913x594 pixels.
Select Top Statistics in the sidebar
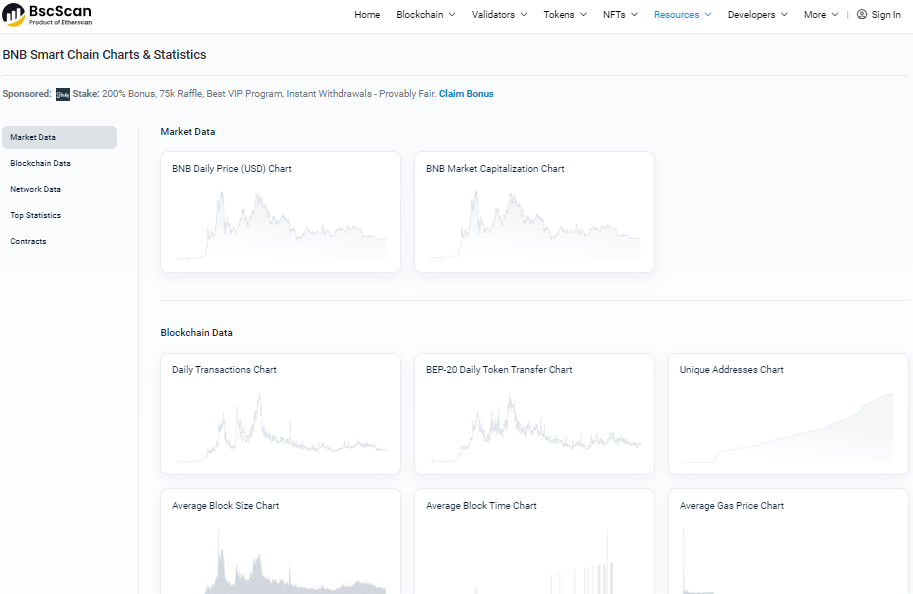pyautogui.click(x=35, y=215)
